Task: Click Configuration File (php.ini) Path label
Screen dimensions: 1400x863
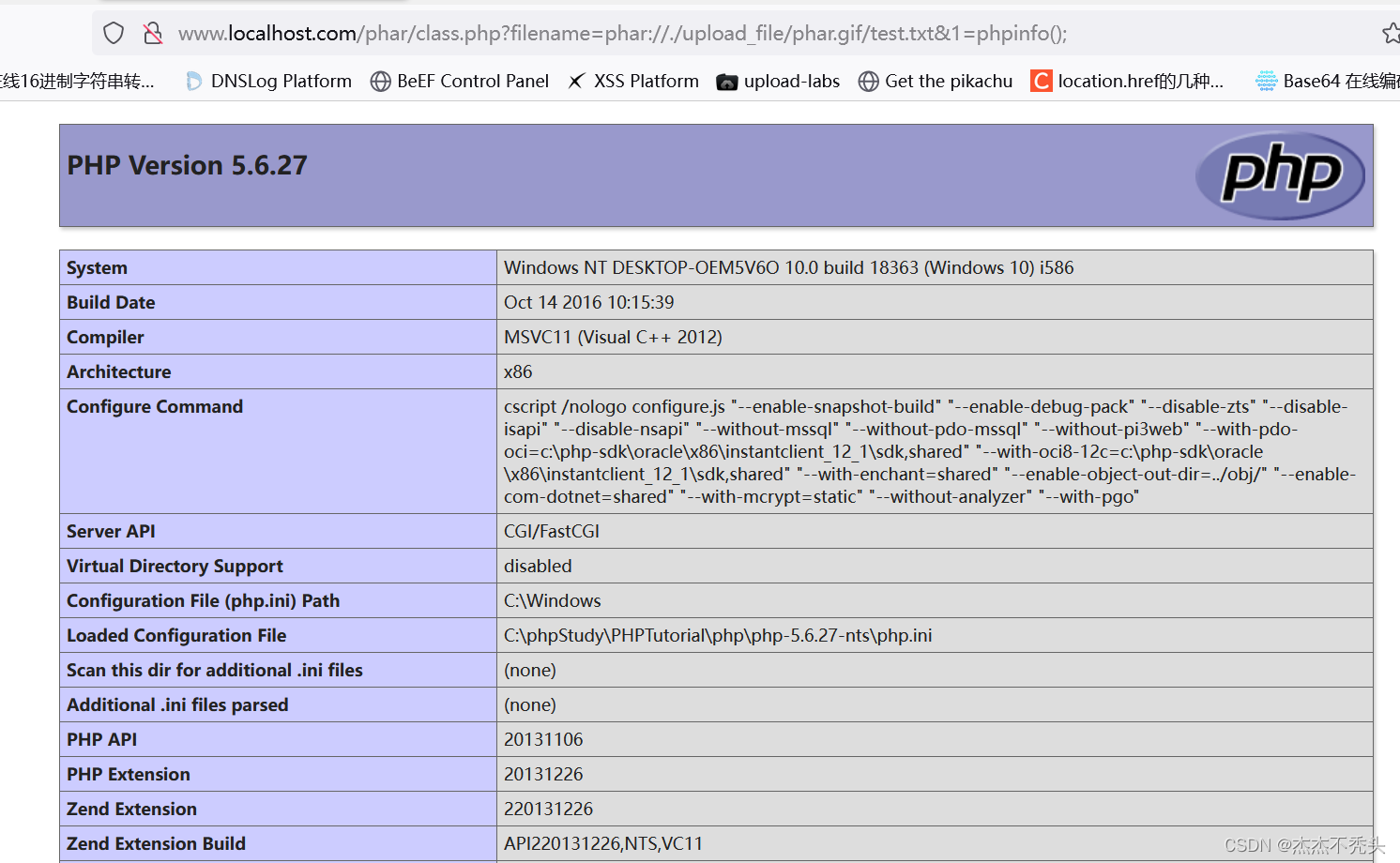Action: tap(203, 601)
